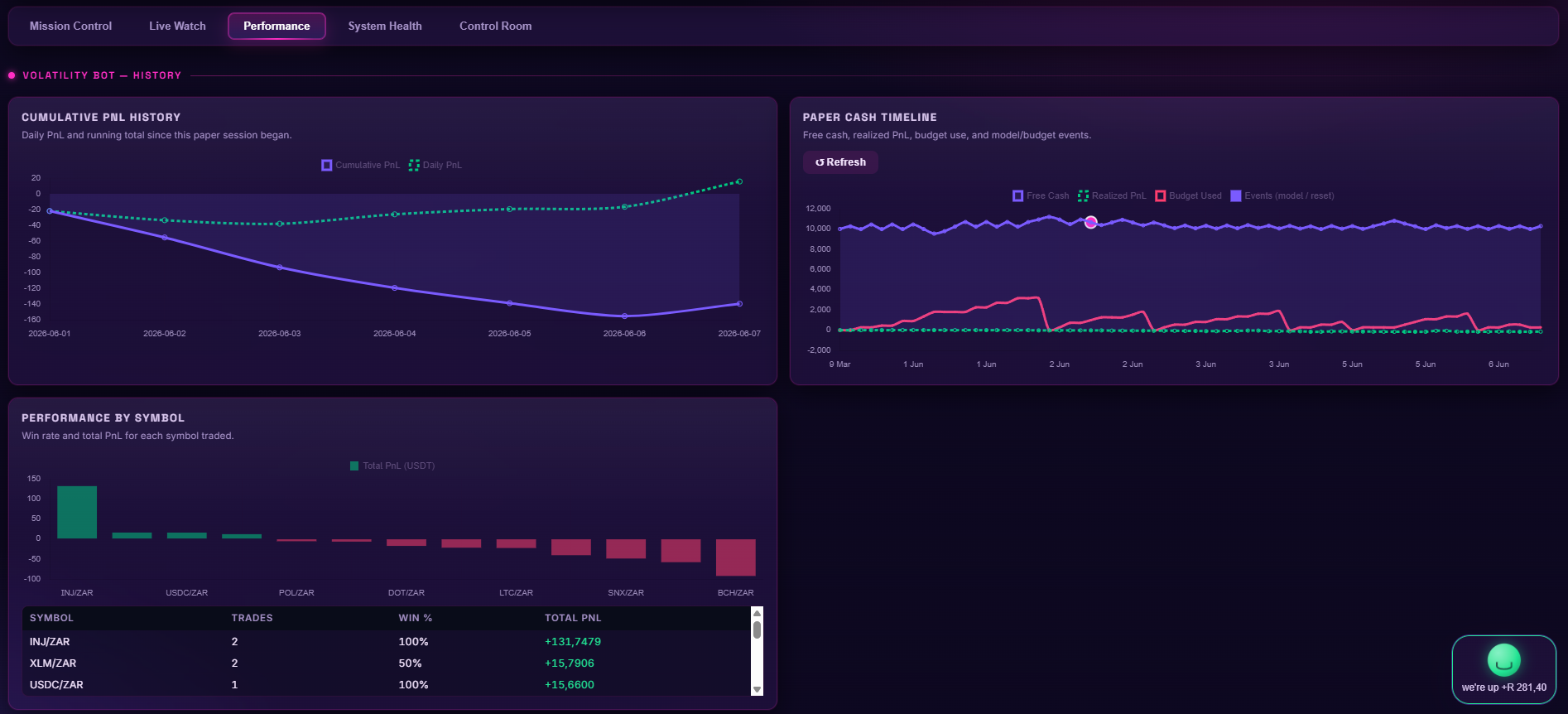This screenshot has height=714, width=1568.
Task: Select the INJ/ZAR row in the table
Action: tap(386, 642)
